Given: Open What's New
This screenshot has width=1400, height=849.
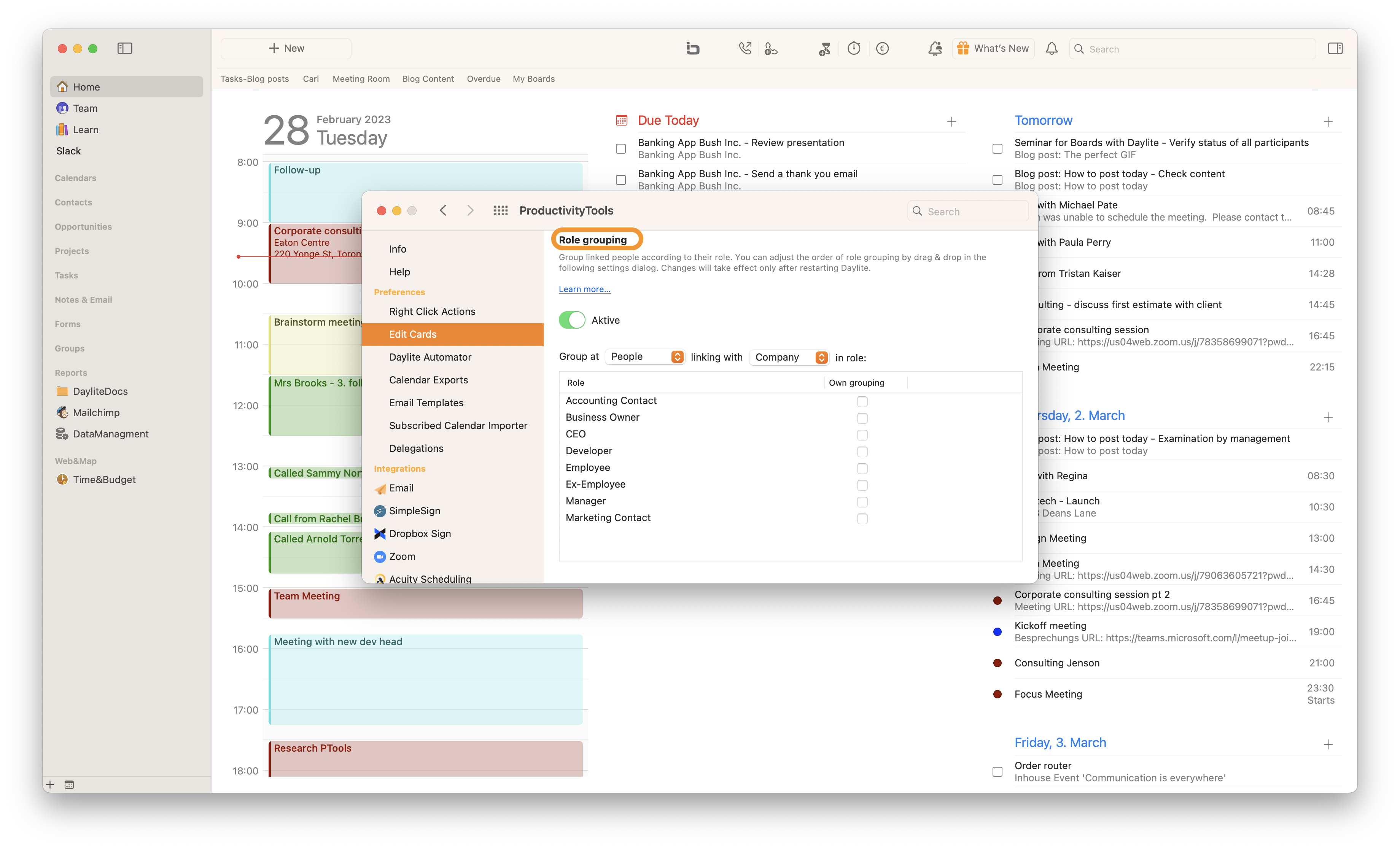Looking at the screenshot, I should pos(993,48).
